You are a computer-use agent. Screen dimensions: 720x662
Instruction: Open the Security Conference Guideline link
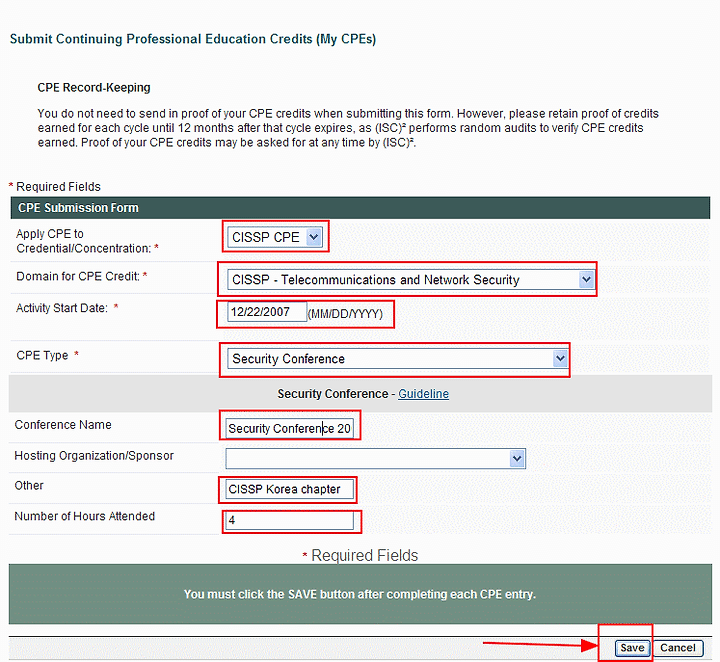tap(423, 394)
